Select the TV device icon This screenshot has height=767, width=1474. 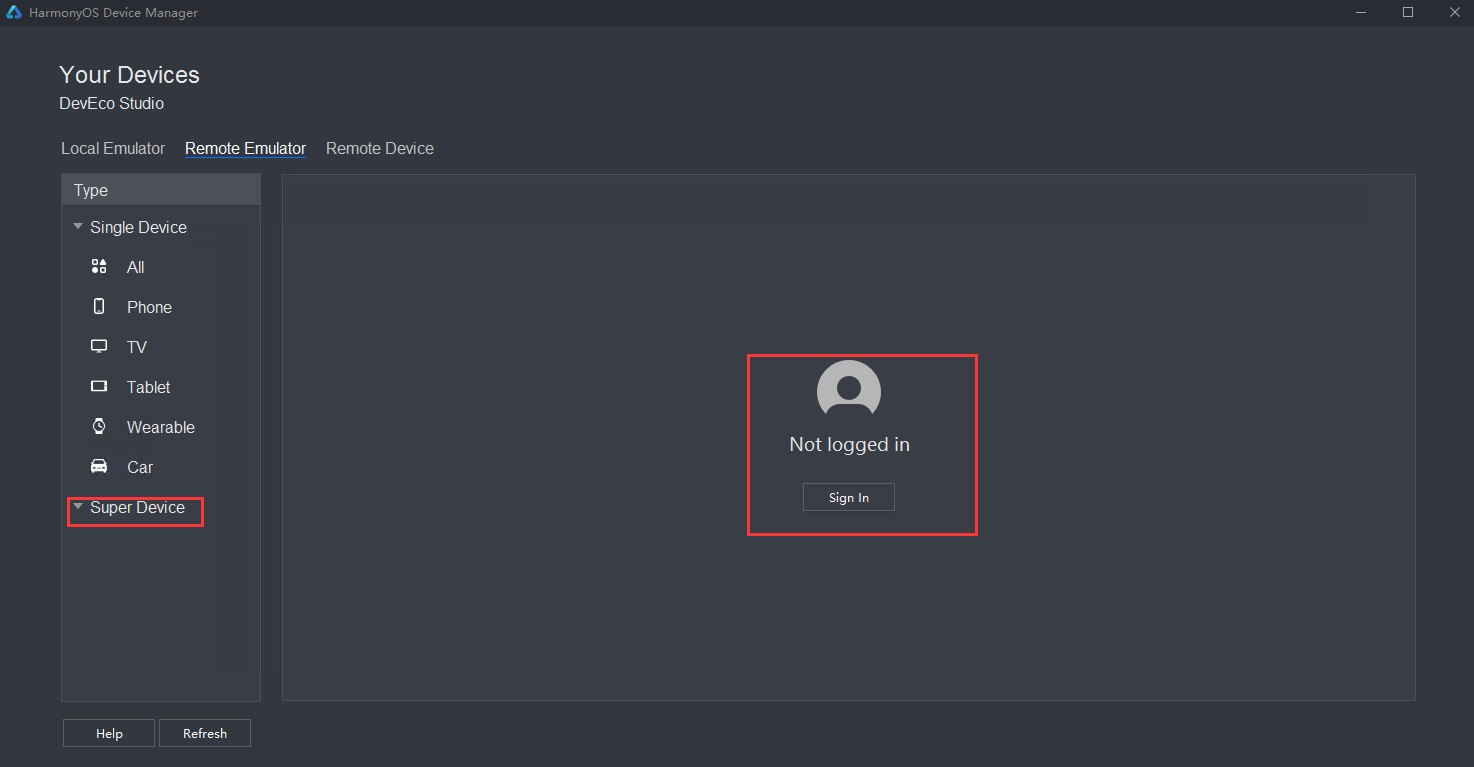pos(99,346)
